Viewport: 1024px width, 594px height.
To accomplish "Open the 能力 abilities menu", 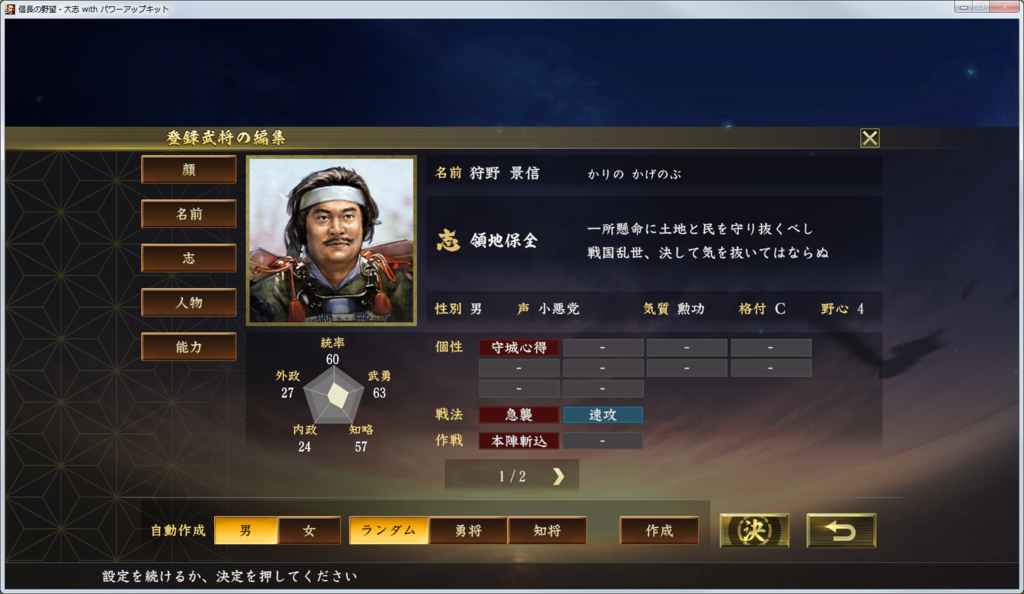I will click(189, 347).
